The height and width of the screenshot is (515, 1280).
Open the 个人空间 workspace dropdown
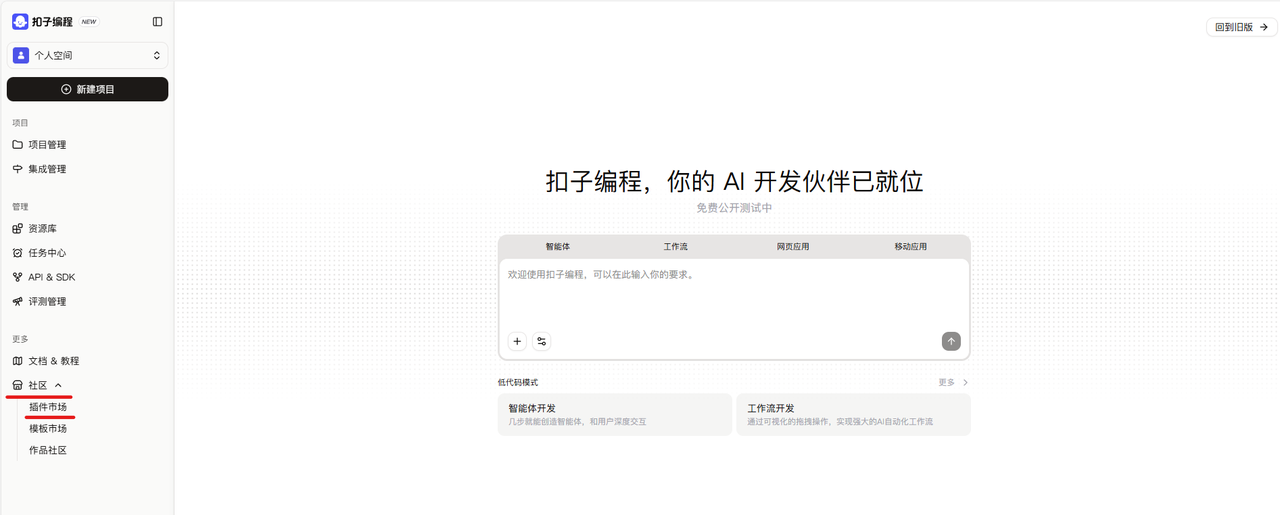(88, 55)
